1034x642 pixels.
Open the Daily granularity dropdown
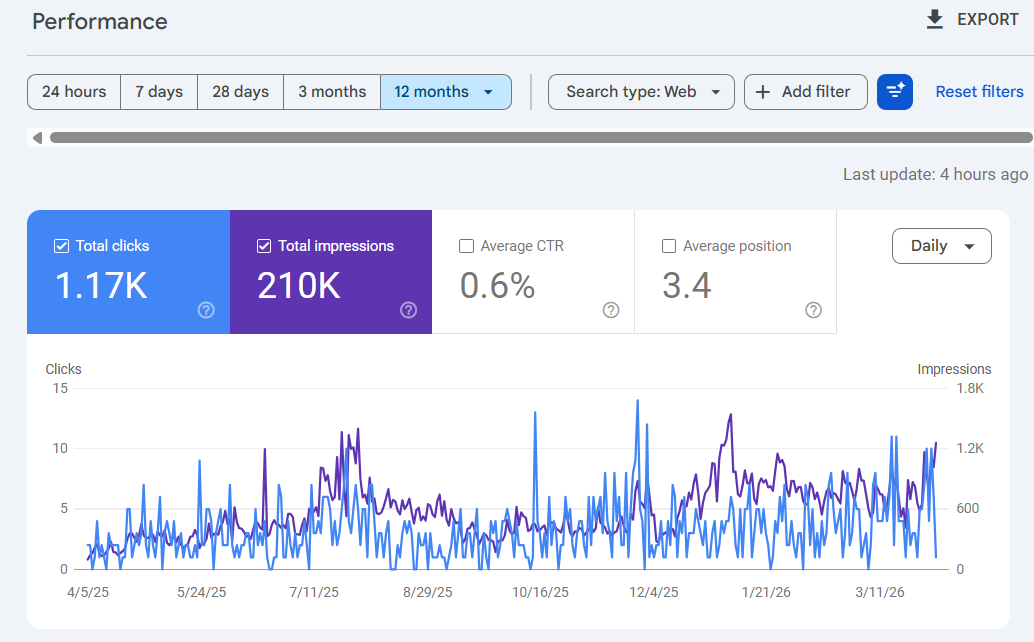[941, 246]
